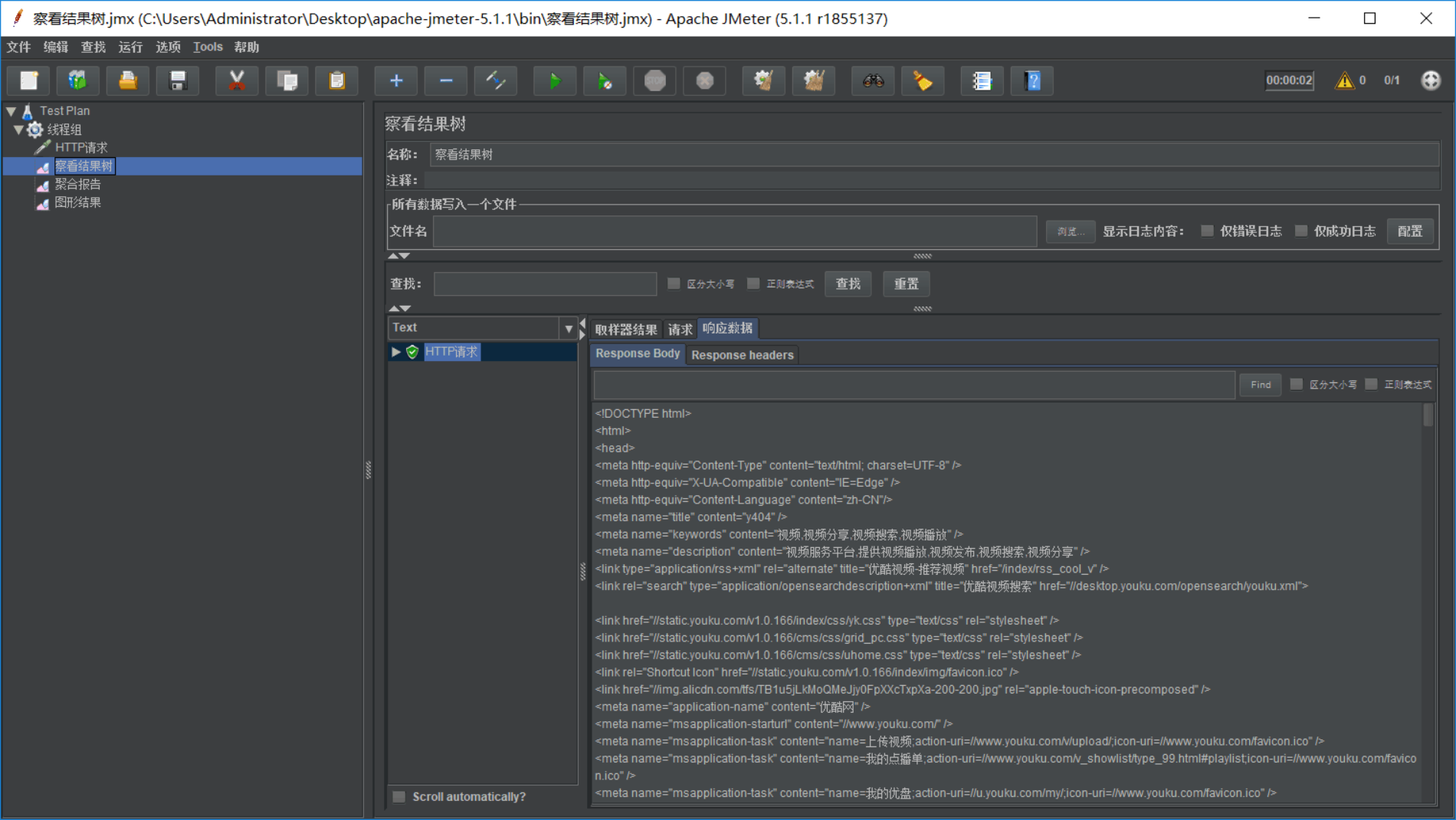Click the minus Collapse All toolbar icon

[x=446, y=80]
